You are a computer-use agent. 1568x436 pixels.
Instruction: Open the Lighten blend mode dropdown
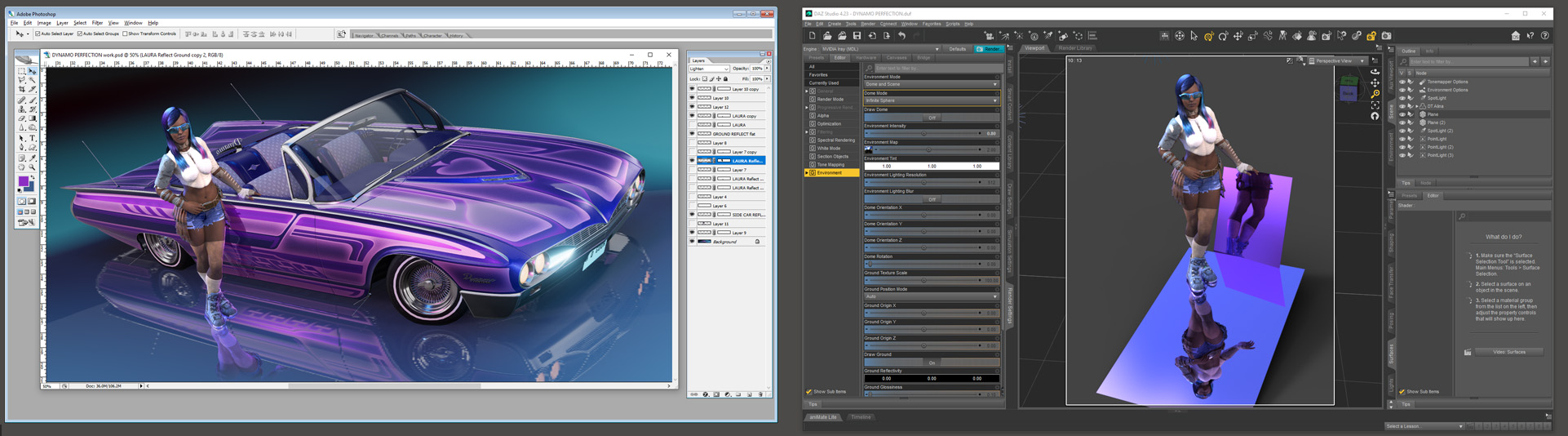point(709,69)
